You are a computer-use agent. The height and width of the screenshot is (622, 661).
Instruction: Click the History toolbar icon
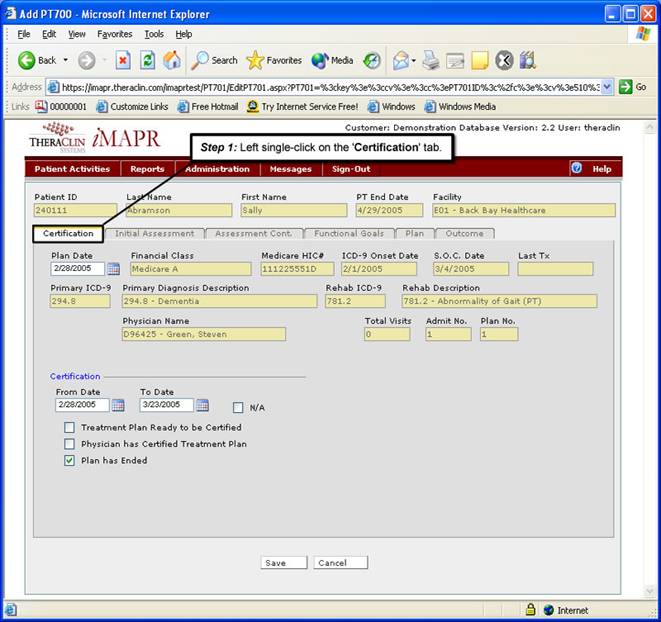(x=371, y=60)
